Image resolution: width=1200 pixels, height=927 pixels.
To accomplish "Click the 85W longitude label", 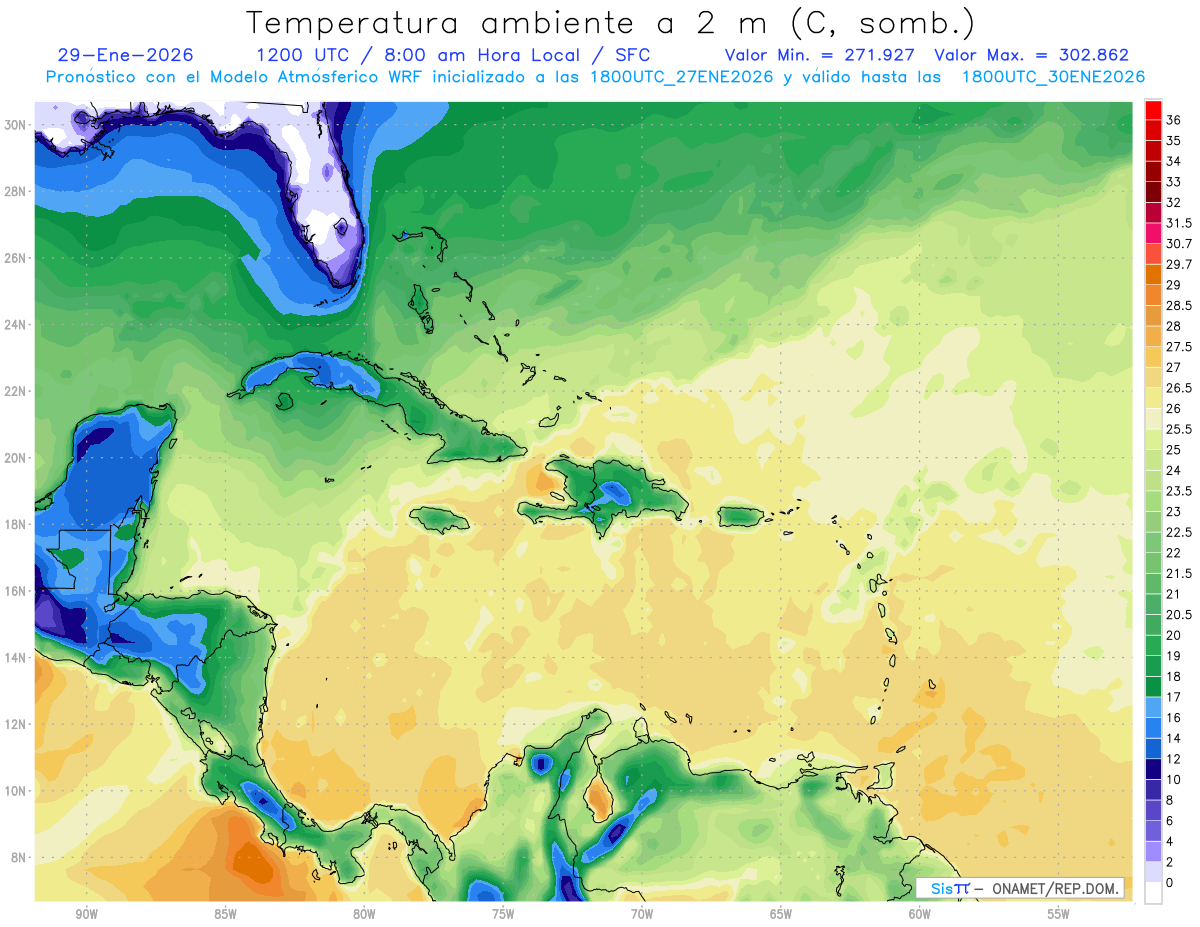I will [225, 914].
